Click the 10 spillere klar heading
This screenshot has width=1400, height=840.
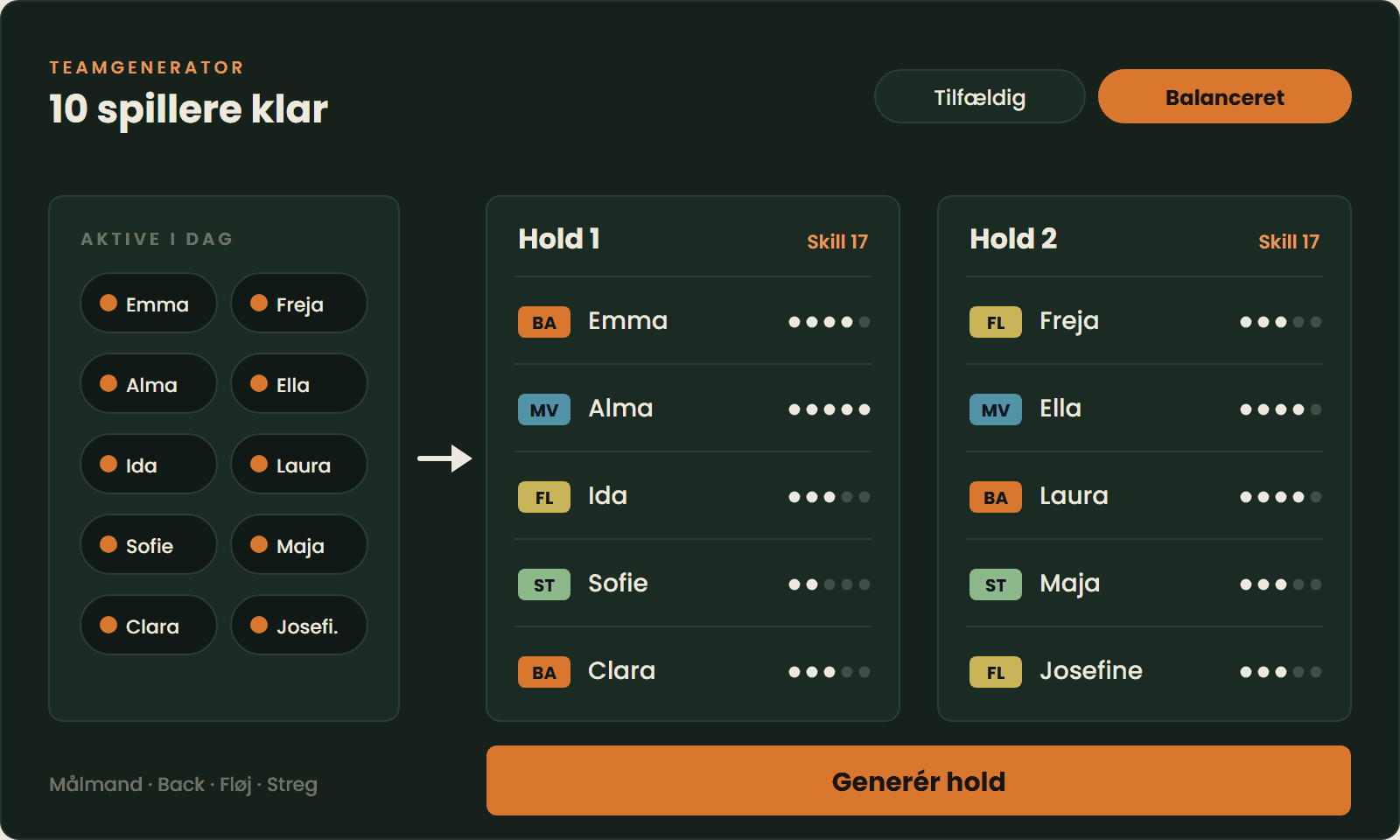coord(188,109)
